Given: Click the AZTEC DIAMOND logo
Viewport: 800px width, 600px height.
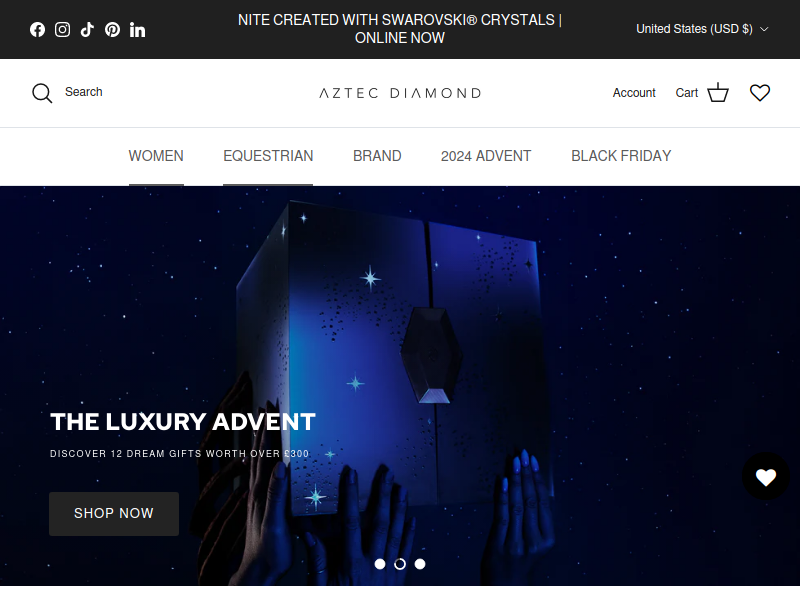Looking at the screenshot, I should pyautogui.click(x=400, y=93).
